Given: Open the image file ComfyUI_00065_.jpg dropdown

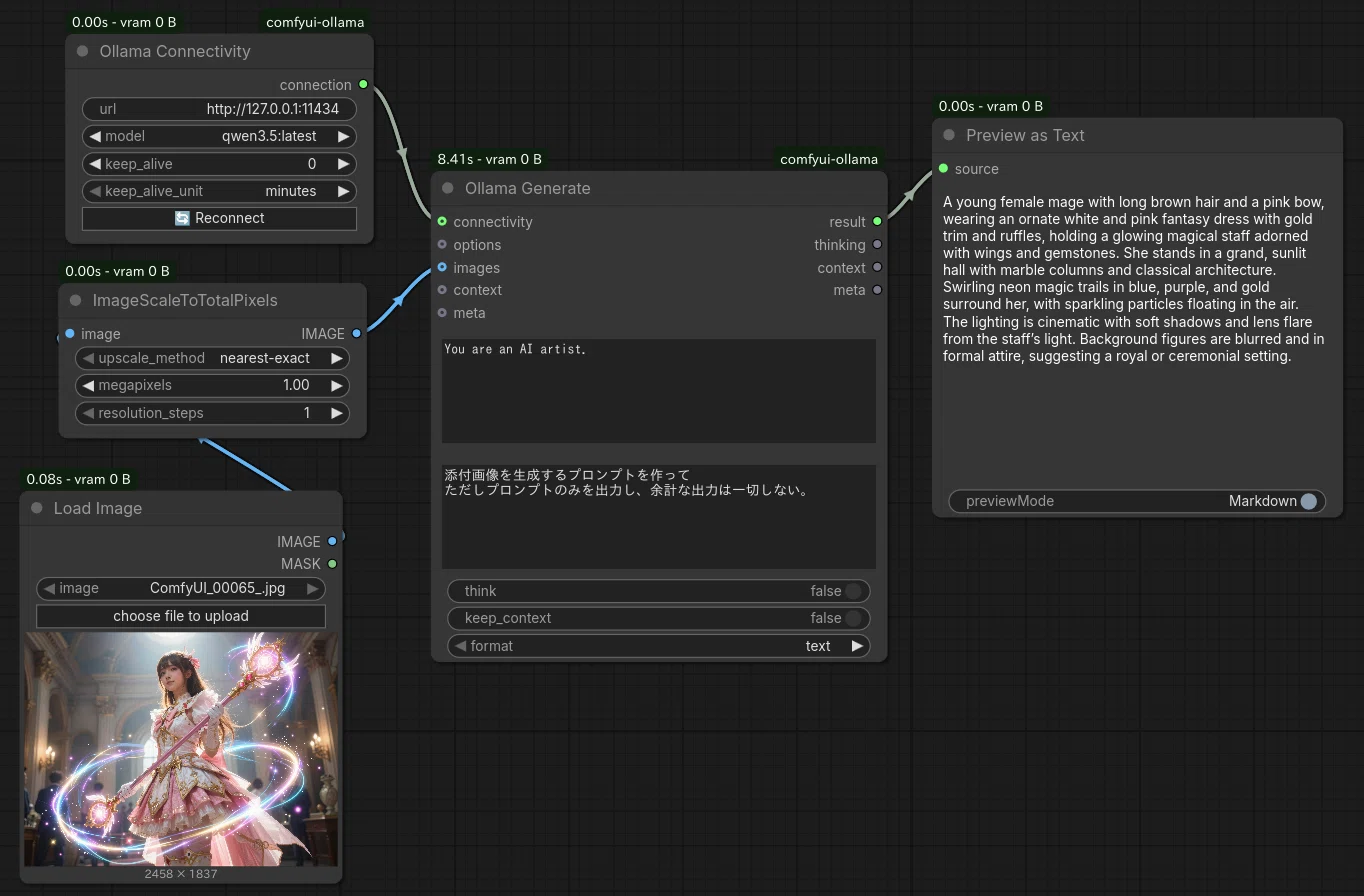Looking at the screenshot, I should tap(181, 588).
